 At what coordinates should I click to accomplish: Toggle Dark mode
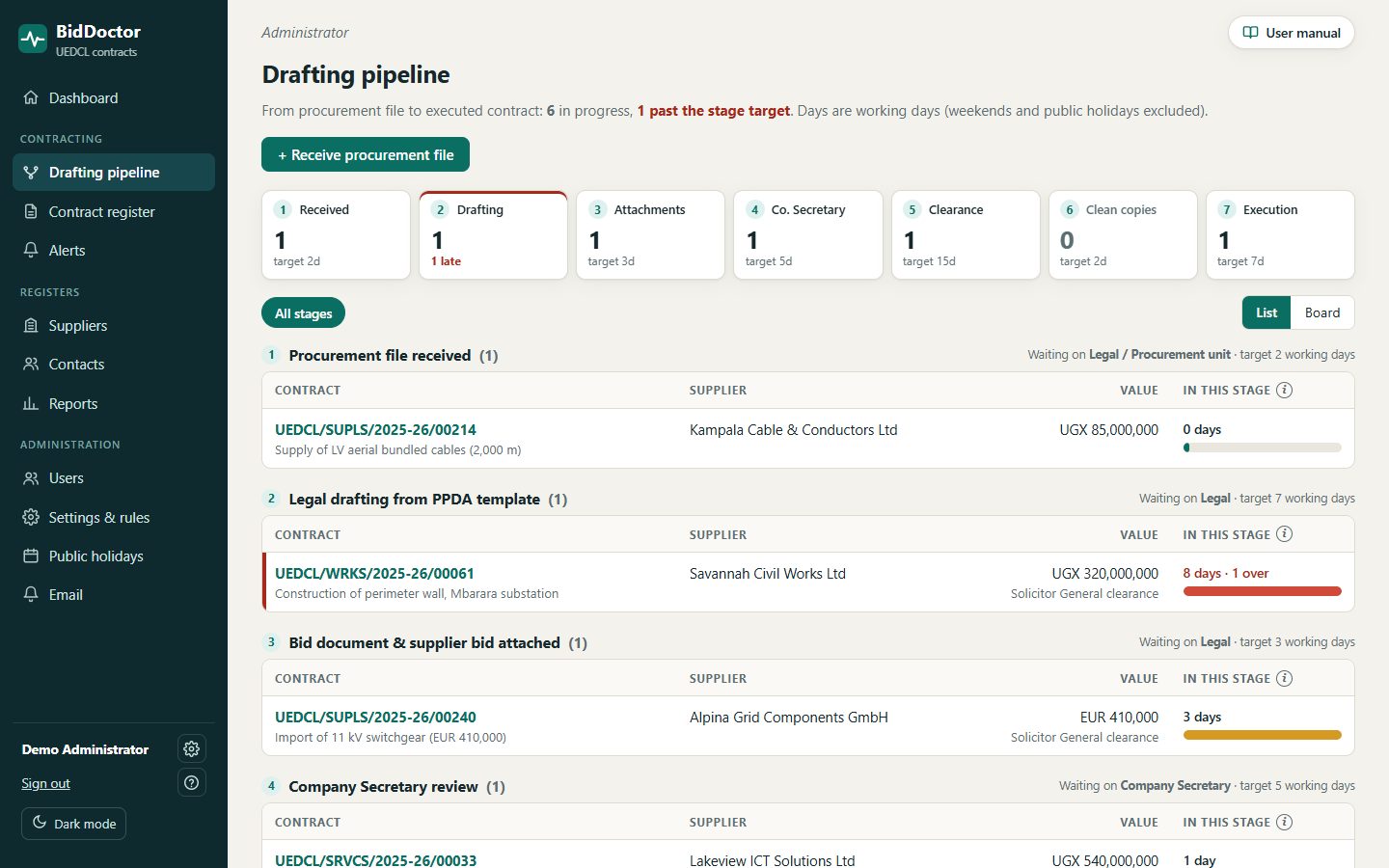click(x=74, y=824)
